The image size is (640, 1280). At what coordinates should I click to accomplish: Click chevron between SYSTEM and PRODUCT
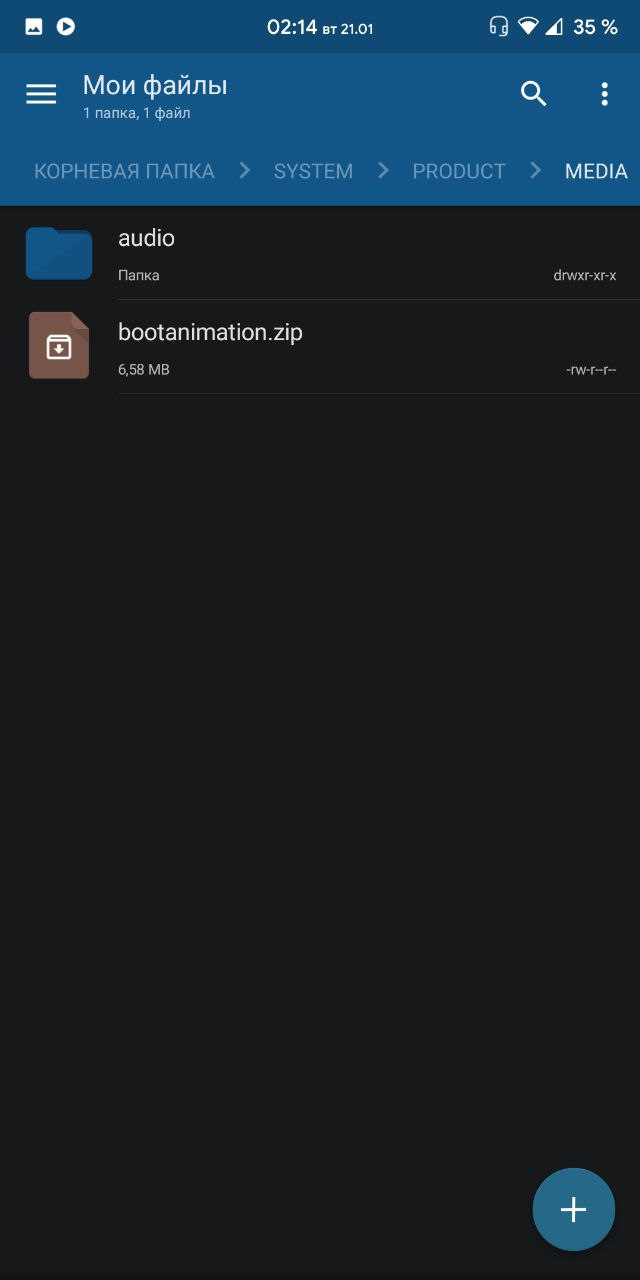(383, 171)
